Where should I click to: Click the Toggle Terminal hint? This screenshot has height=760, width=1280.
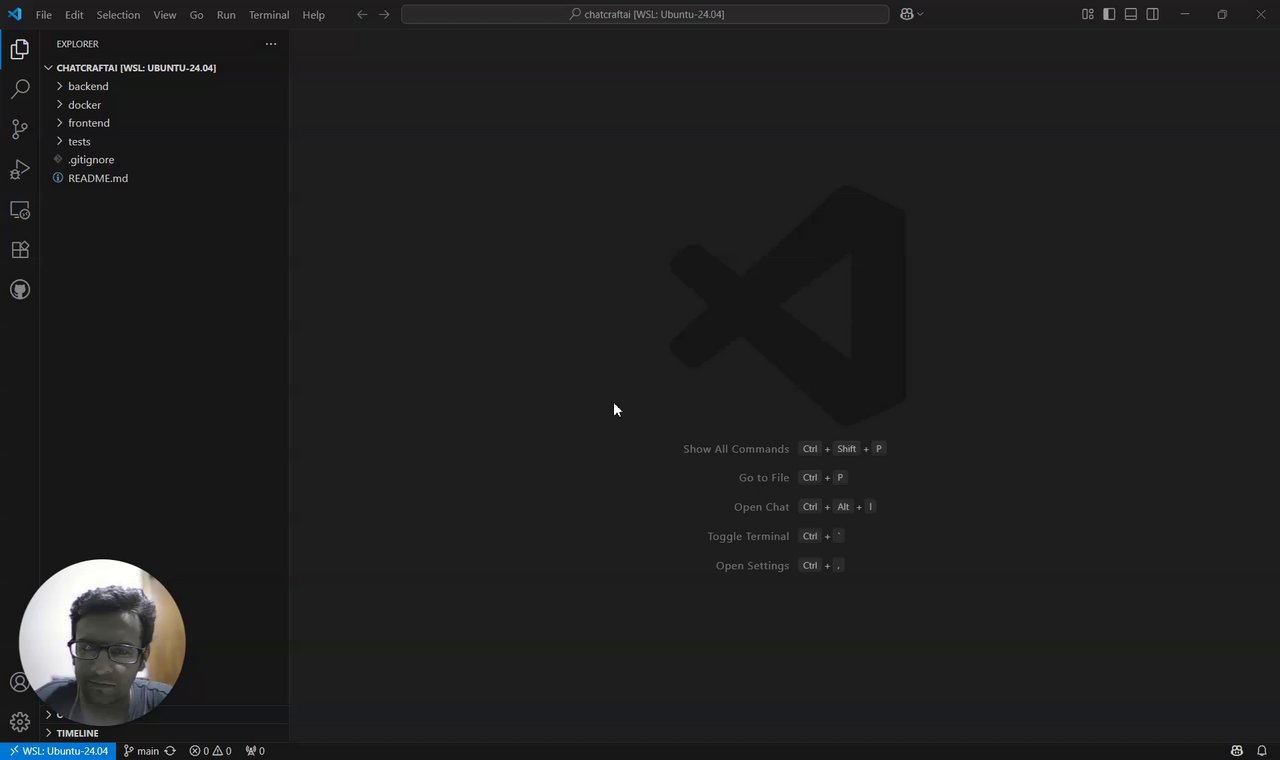point(748,536)
